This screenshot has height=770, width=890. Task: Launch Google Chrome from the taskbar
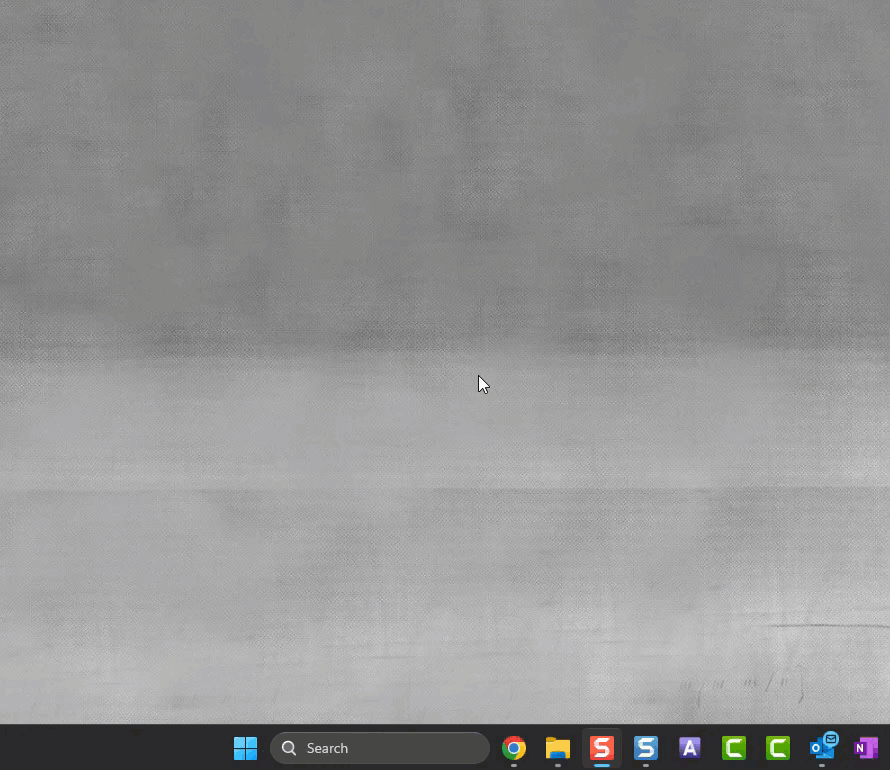click(514, 748)
